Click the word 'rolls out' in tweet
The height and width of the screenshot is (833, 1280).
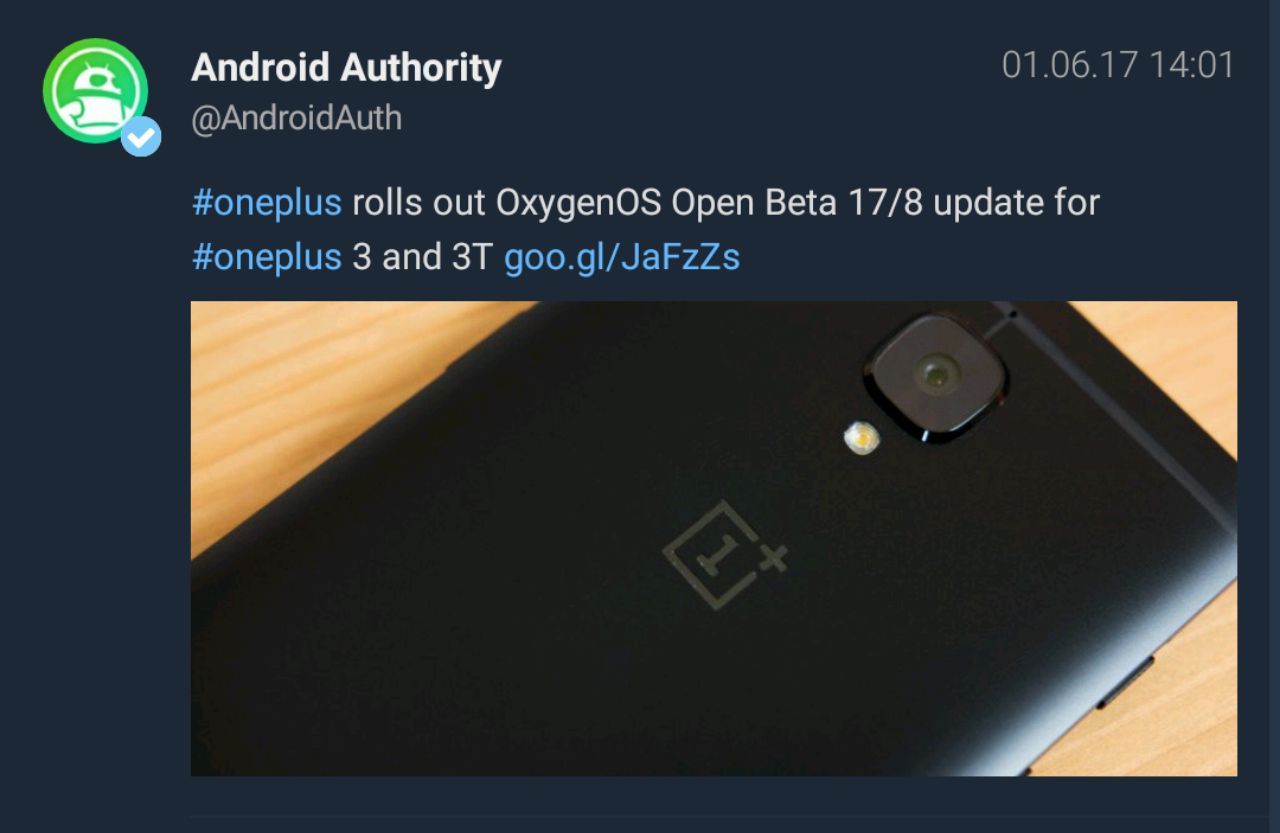419,203
